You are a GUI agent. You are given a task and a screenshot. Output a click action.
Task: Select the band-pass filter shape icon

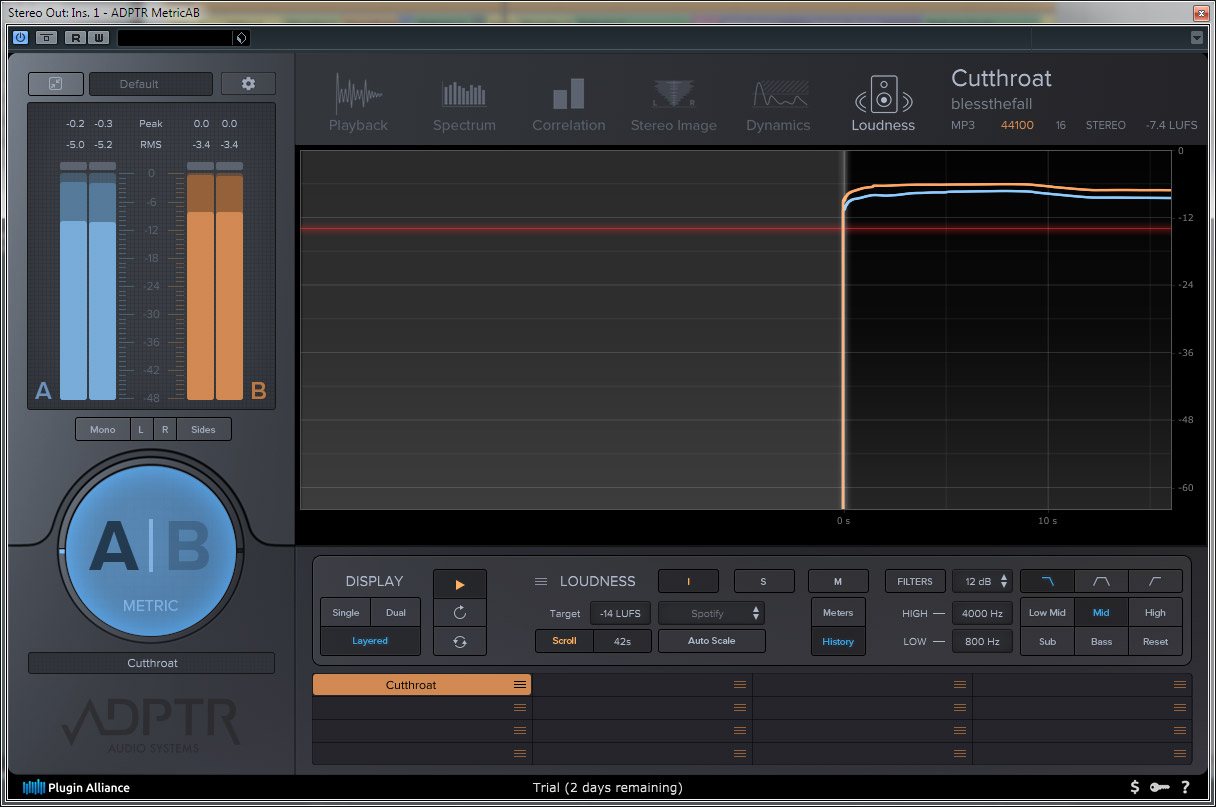tap(1101, 581)
